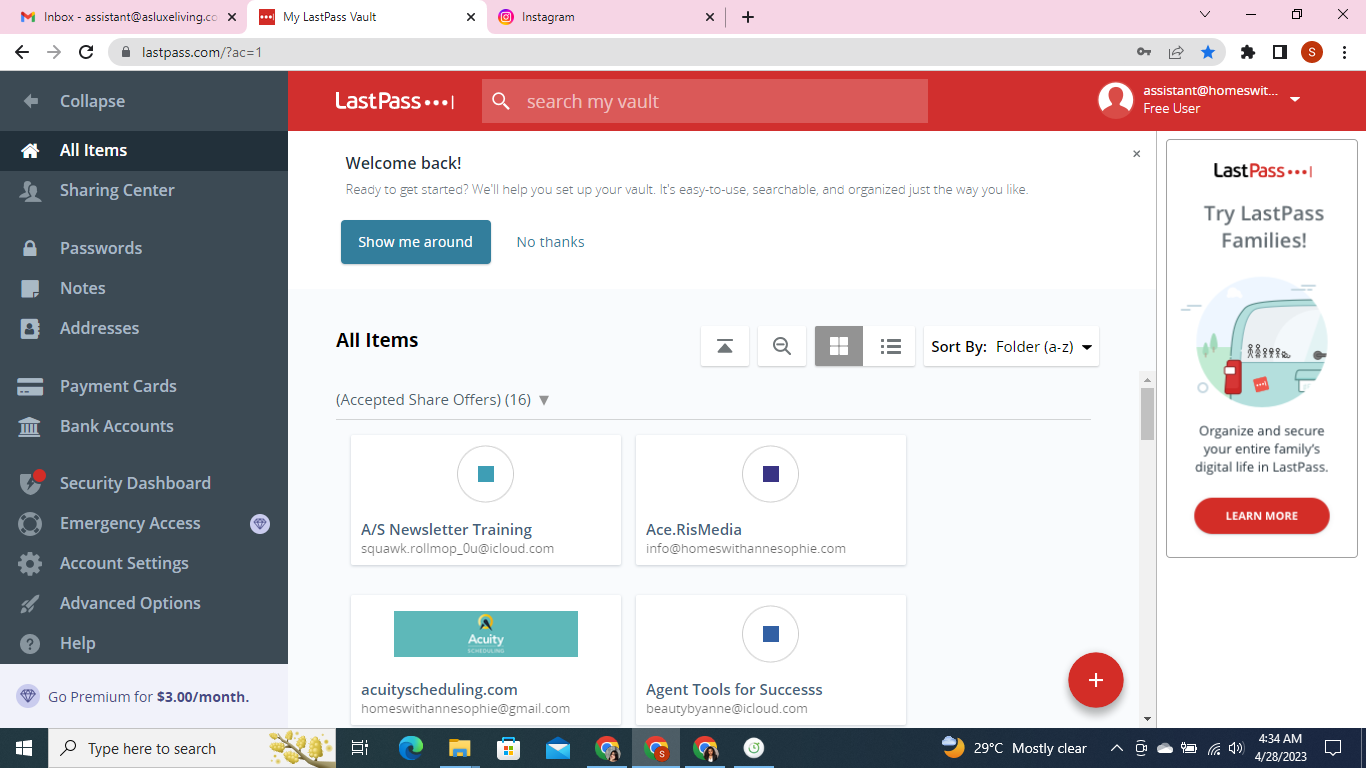Viewport: 1366px width, 768px height.
Task: Collapse the LastPass sidebar
Action: [x=144, y=101]
